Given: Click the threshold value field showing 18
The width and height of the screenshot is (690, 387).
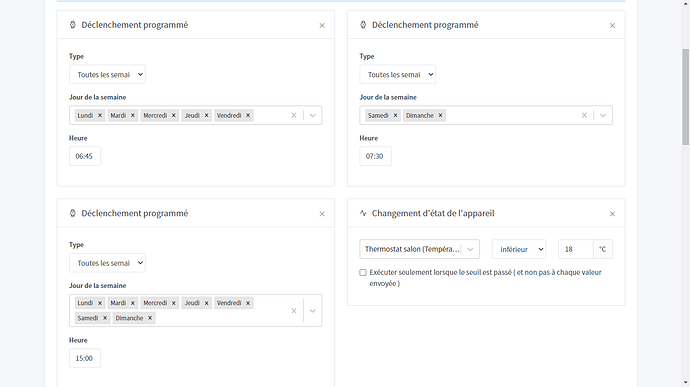Looking at the screenshot, I should 576,249.
